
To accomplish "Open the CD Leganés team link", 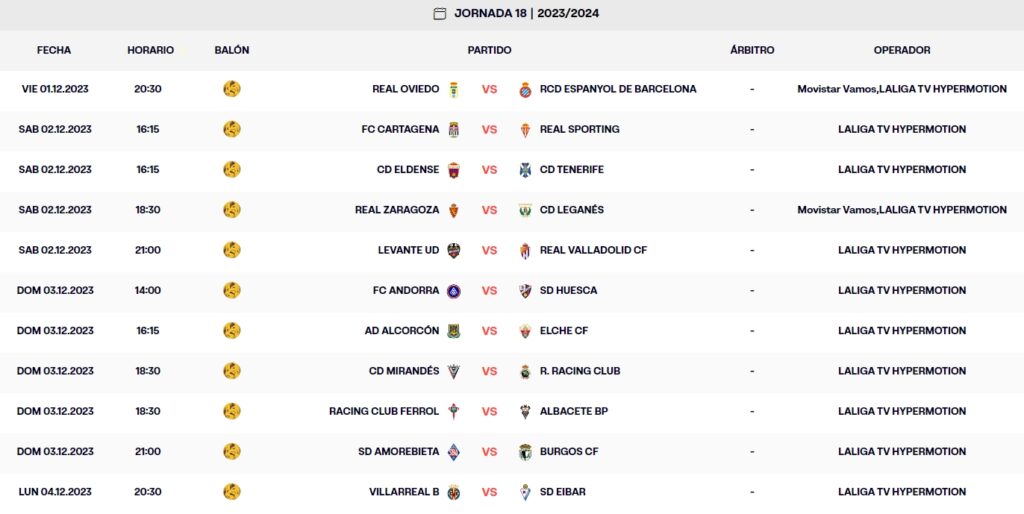I will tap(571, 210).
